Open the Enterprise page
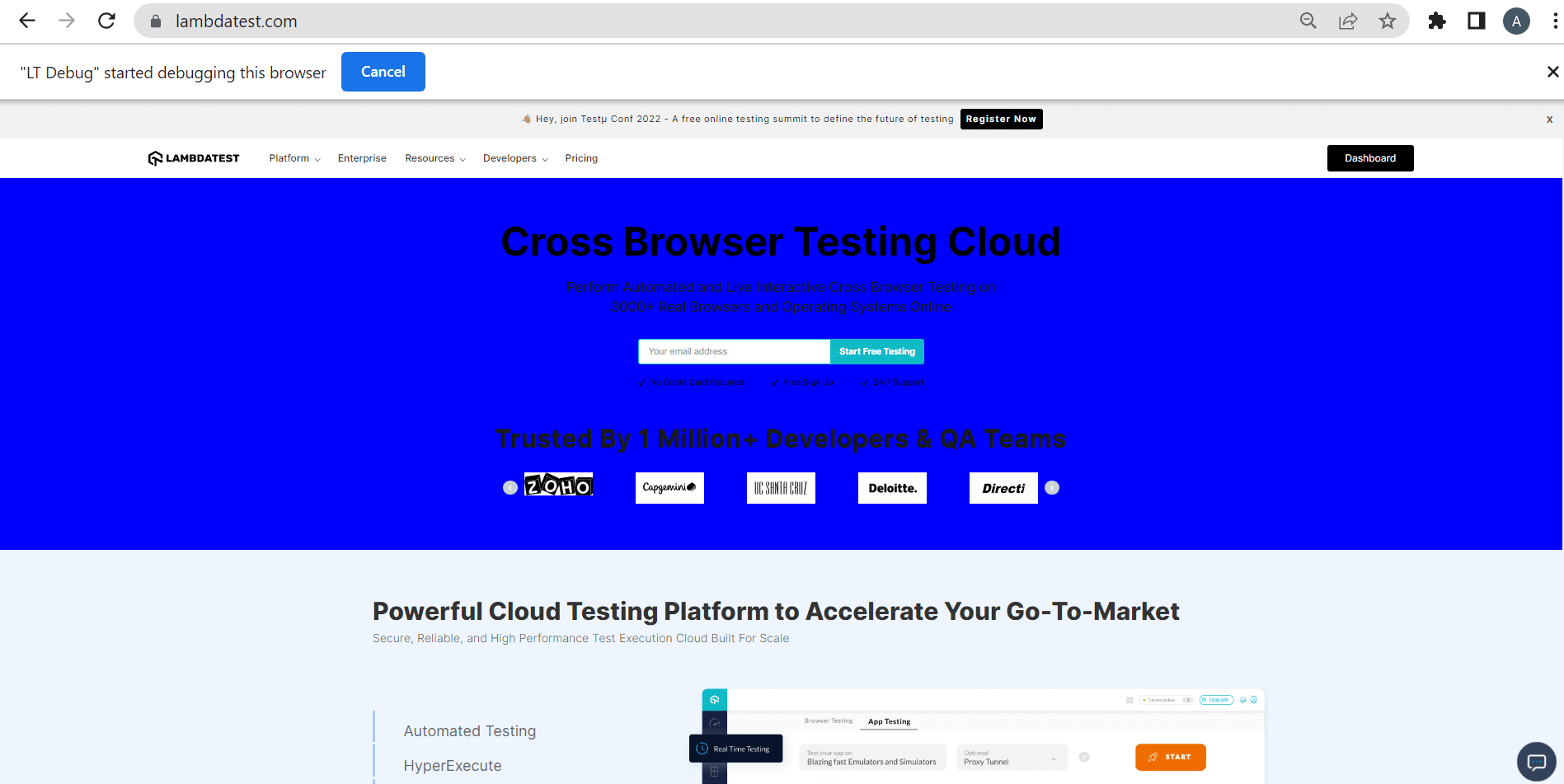Viewport: 1564px width, 784px height. pos(362,158)
